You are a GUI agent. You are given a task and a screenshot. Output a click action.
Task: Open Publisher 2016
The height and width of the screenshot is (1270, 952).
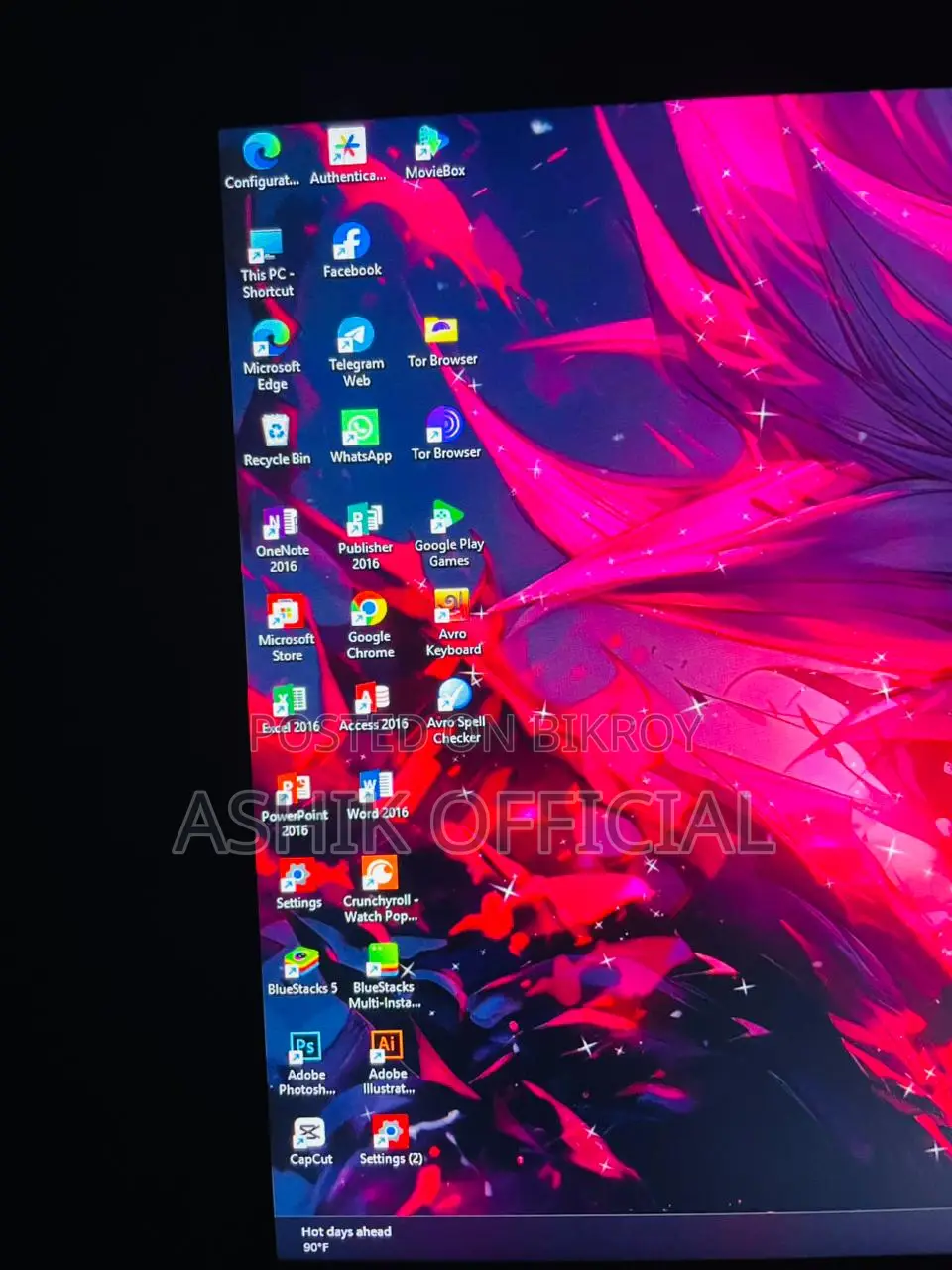click(x=365, y=537)
